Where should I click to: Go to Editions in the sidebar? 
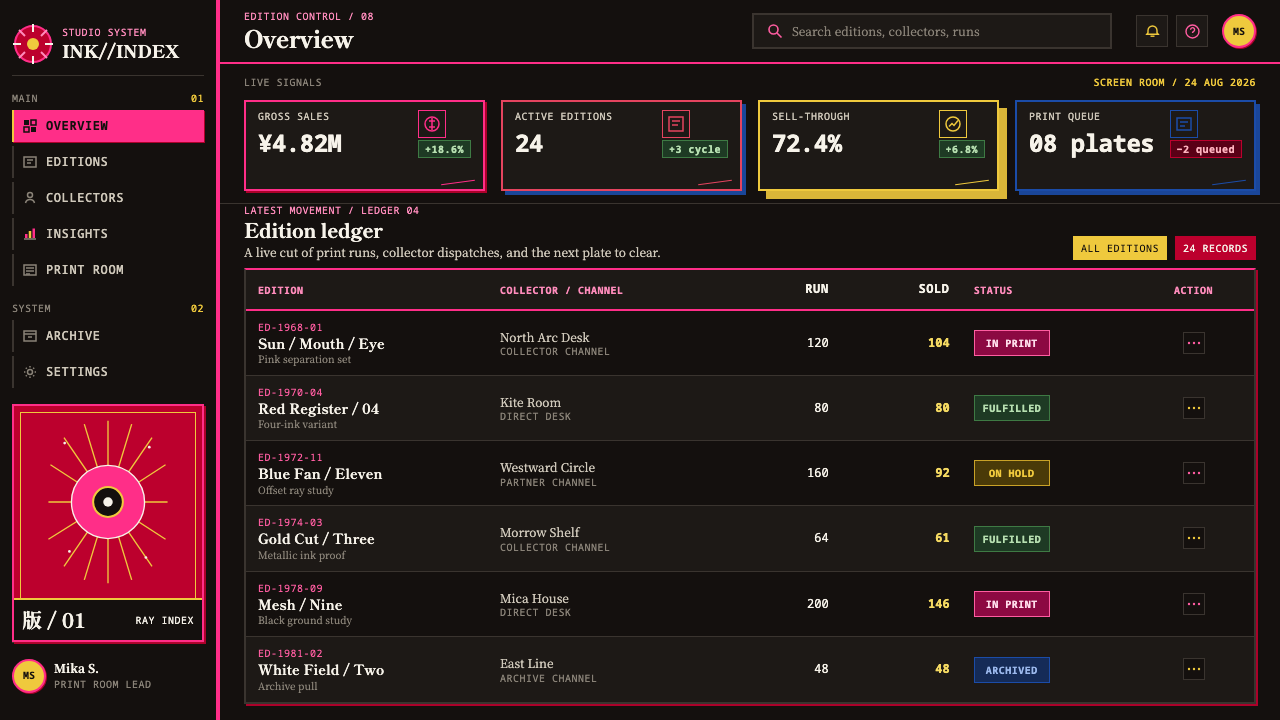(108, 162)
